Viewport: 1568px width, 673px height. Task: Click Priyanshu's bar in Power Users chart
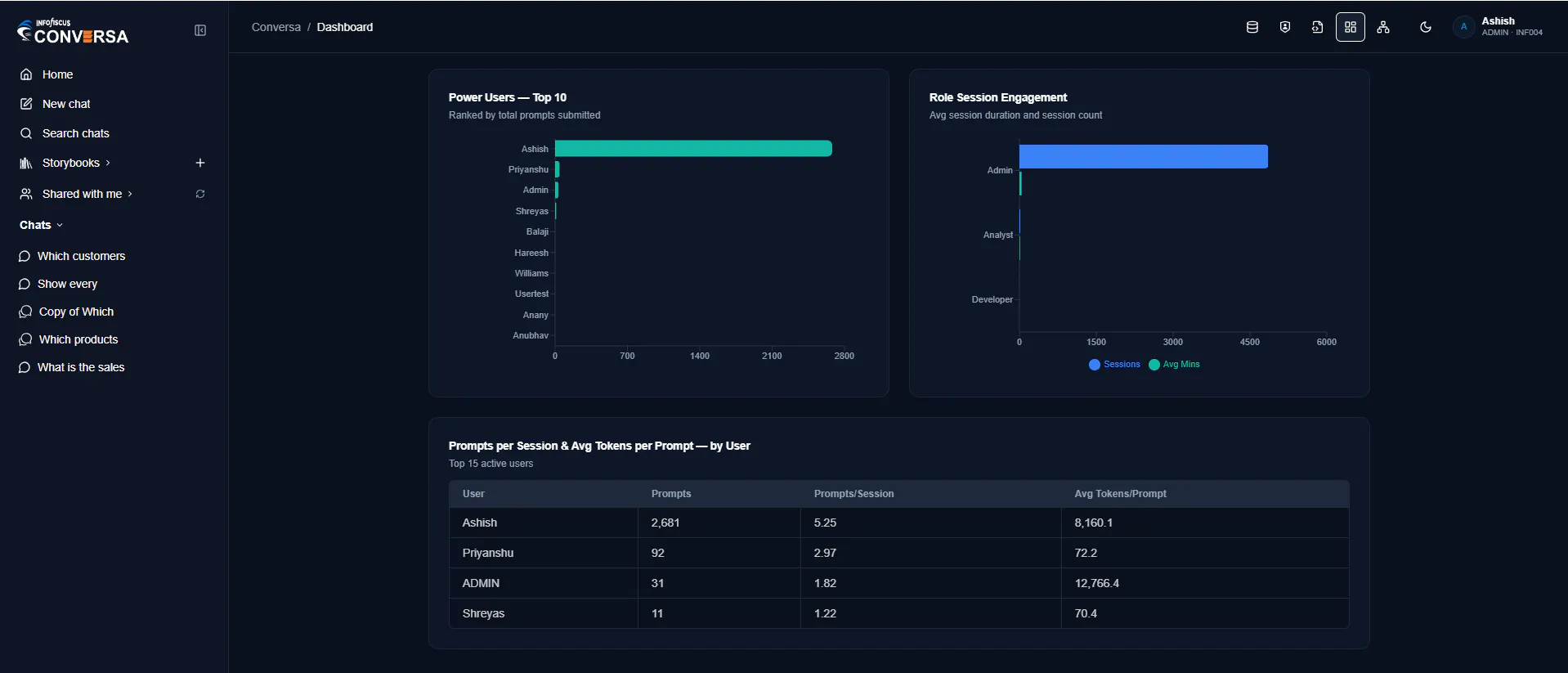tap(557, 169)
